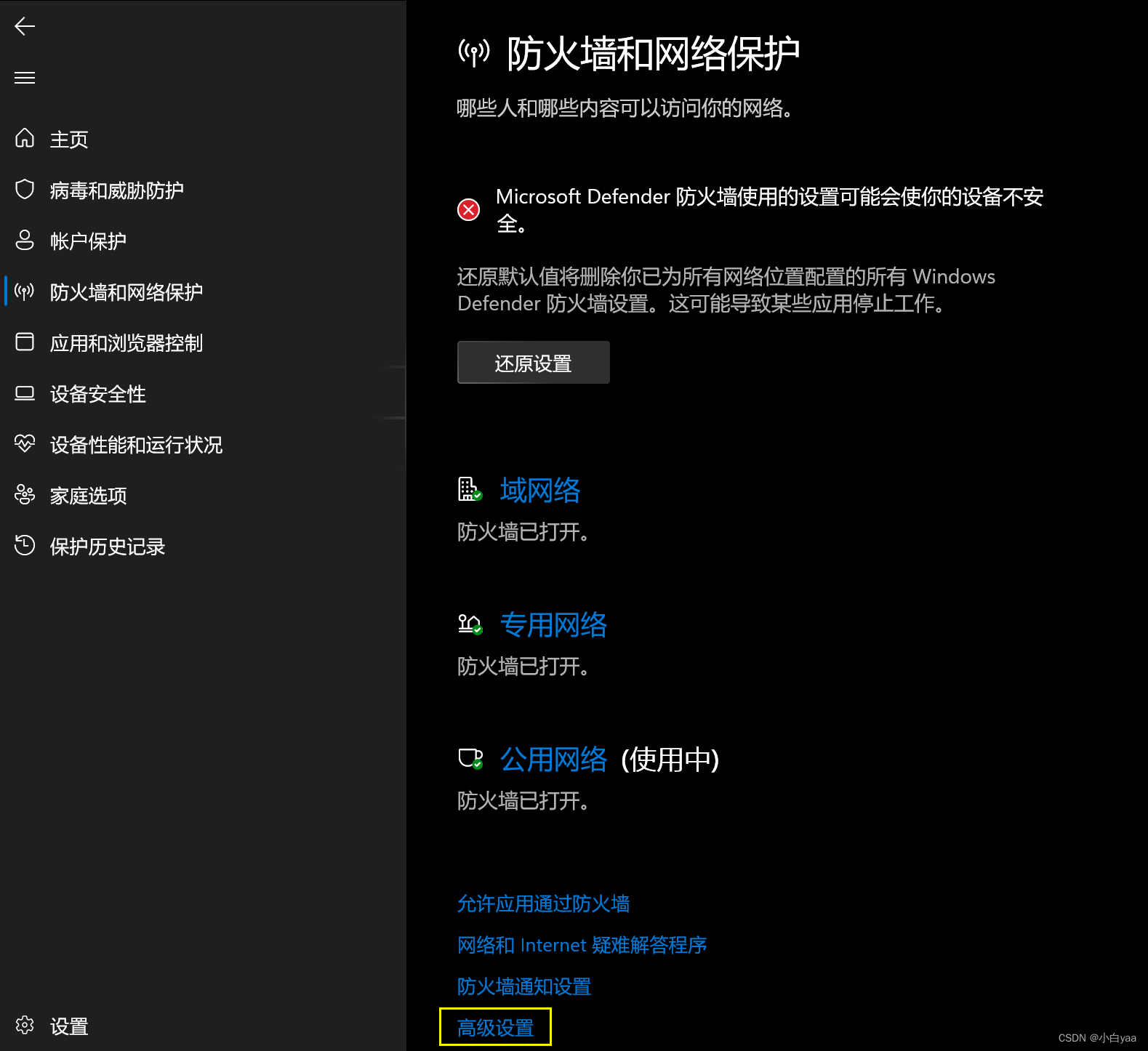
Task: Click the public network cup icon
Action: pyautogui.click(x=470, y=759)
